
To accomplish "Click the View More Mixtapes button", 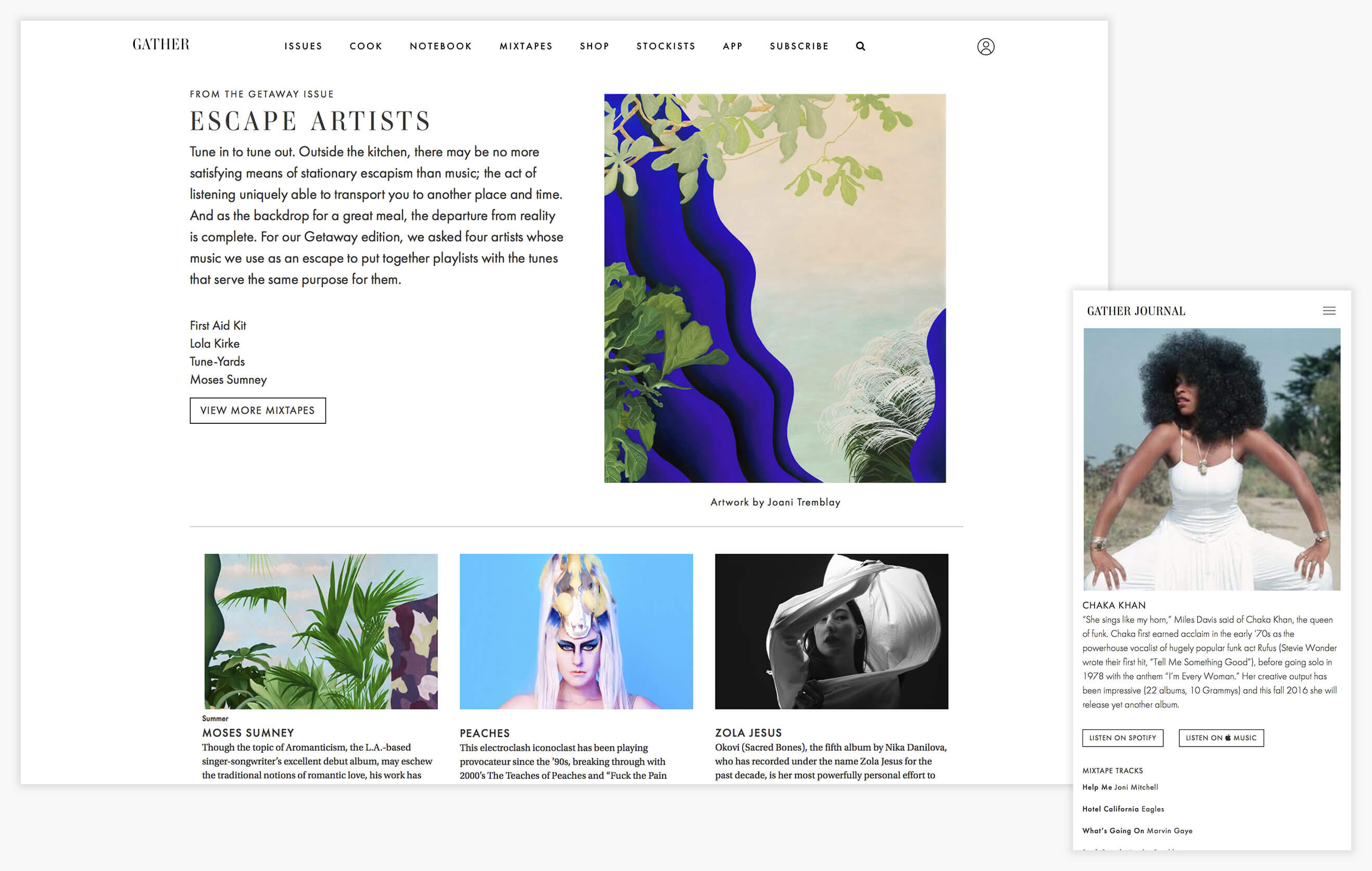I will 258,410.
